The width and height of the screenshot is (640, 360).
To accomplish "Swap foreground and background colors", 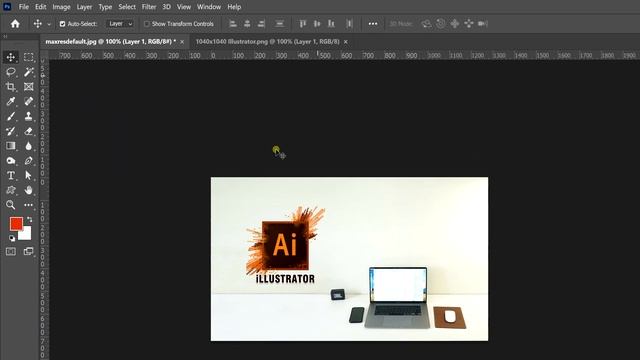I will coord(29,220).
